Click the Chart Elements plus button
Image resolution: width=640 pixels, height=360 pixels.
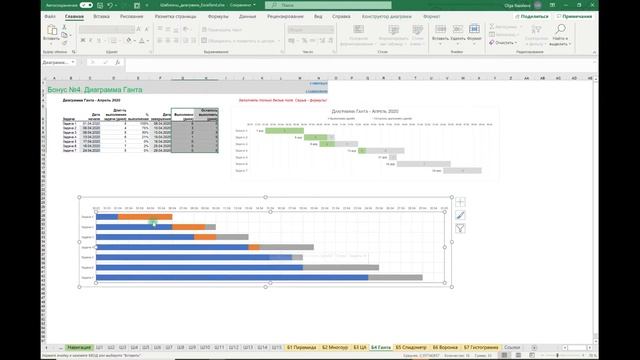[460, 202]
